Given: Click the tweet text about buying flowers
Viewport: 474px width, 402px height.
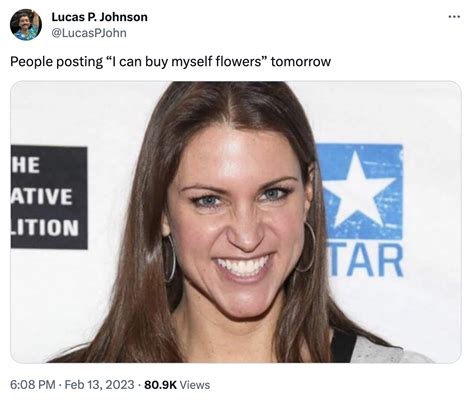Looking at the screenshot, I should click(x=170, y=62).
